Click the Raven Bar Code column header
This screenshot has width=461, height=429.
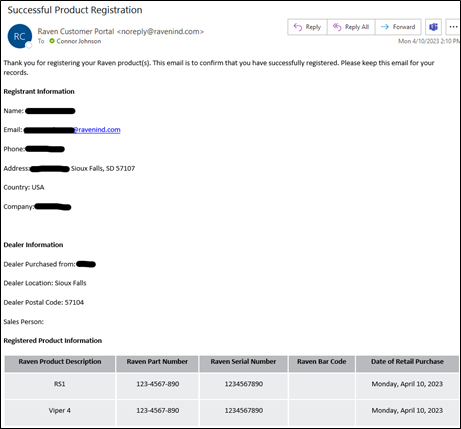point(322,363)
